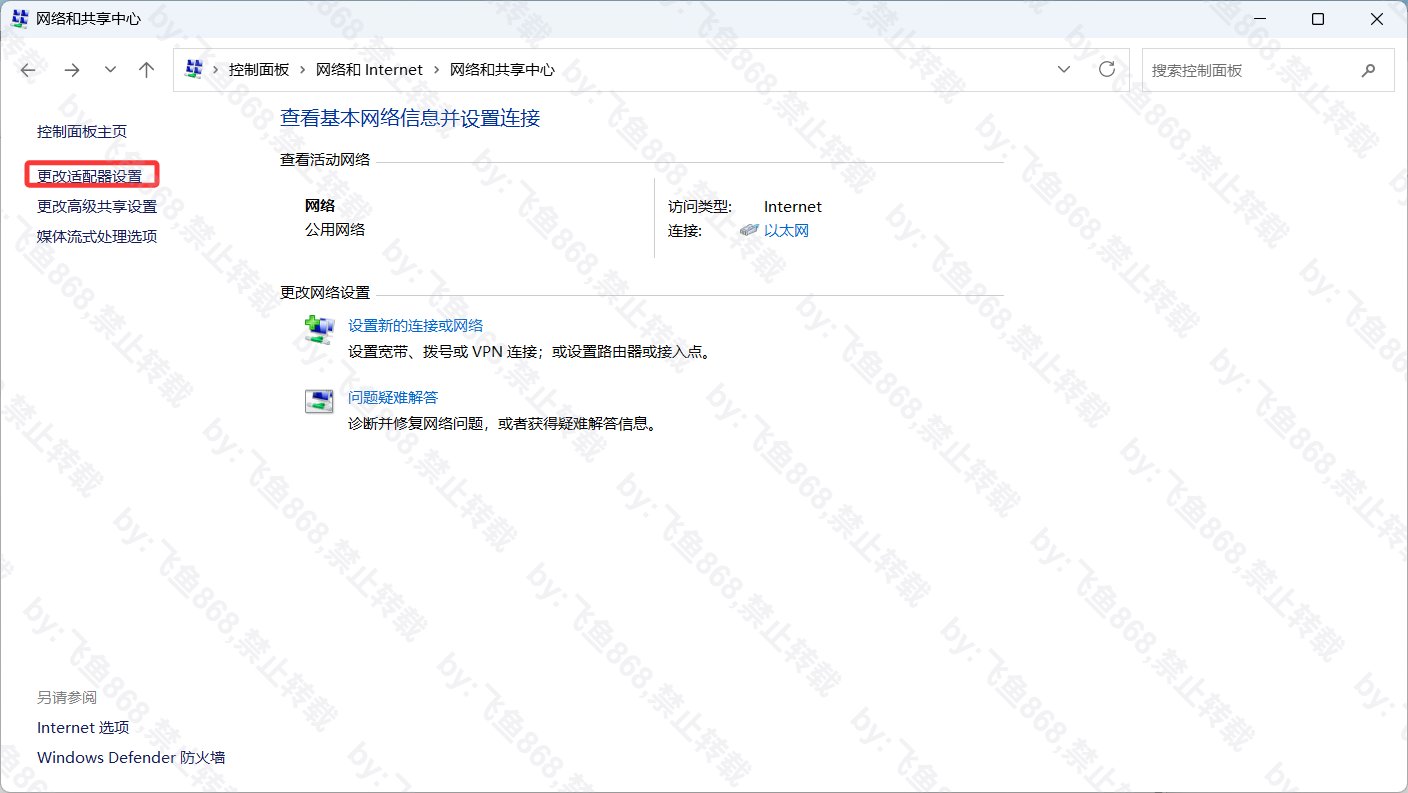This screenshot has width=1408, height=793.
Task: Open 更改适配器设置 from the sidebar
Action: [92, 174]
